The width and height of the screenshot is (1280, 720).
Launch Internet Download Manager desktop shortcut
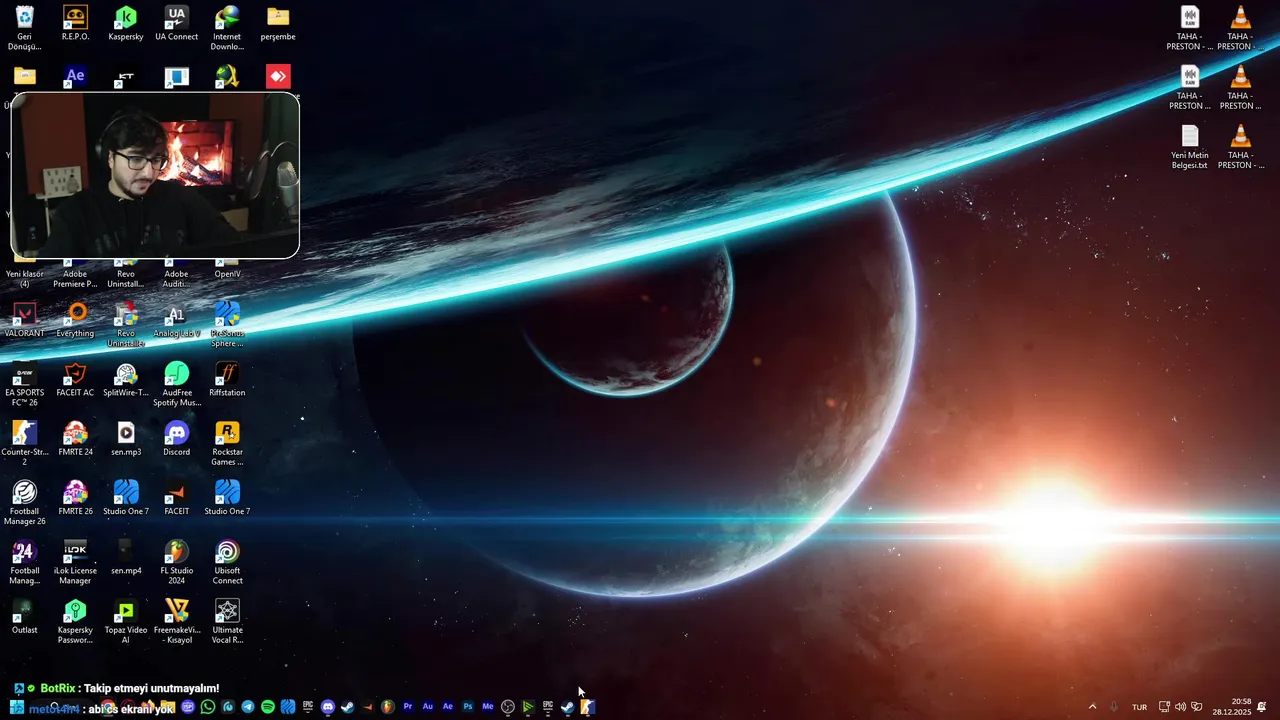point(227,27)
